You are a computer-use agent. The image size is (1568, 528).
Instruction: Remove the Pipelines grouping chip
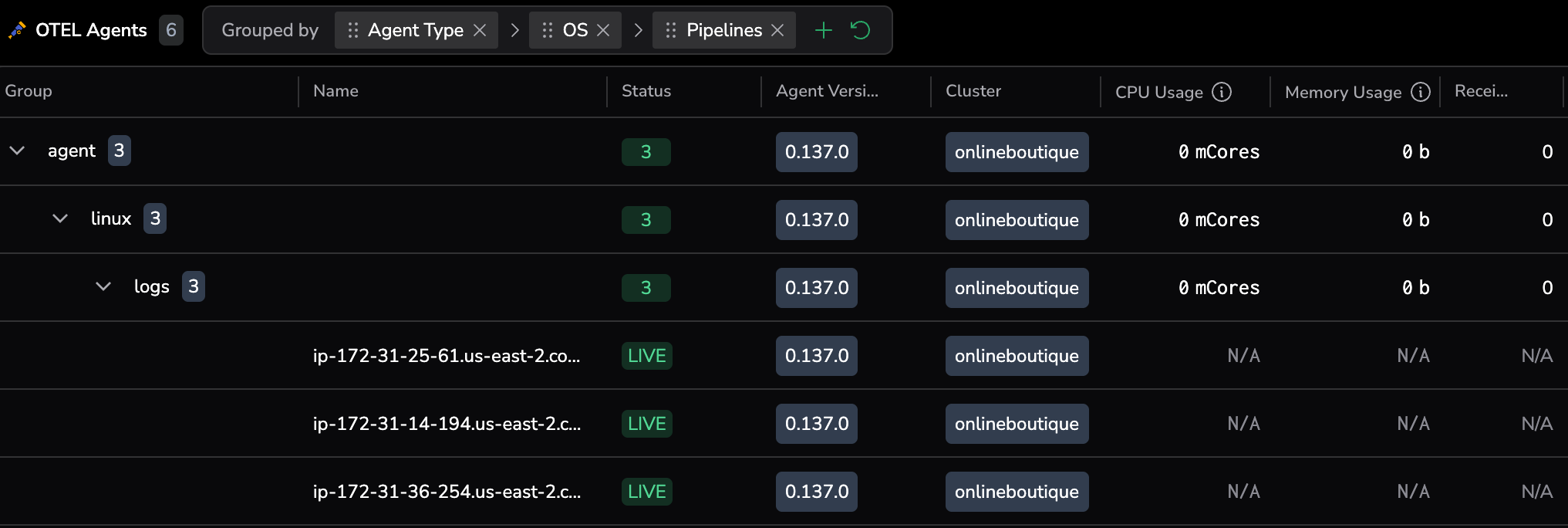[777, 30]
